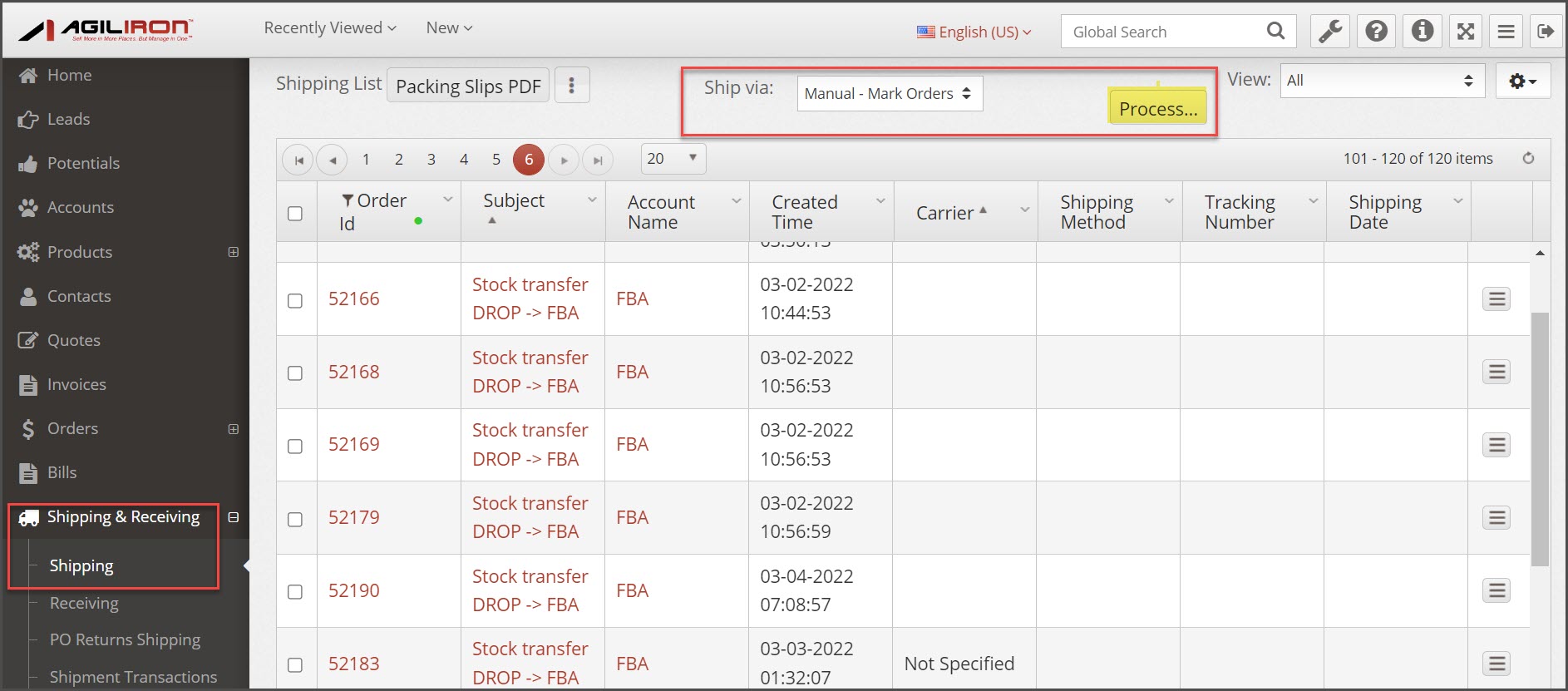Go to the first page of results
1568x691 pixels.
tap(298, 160)
